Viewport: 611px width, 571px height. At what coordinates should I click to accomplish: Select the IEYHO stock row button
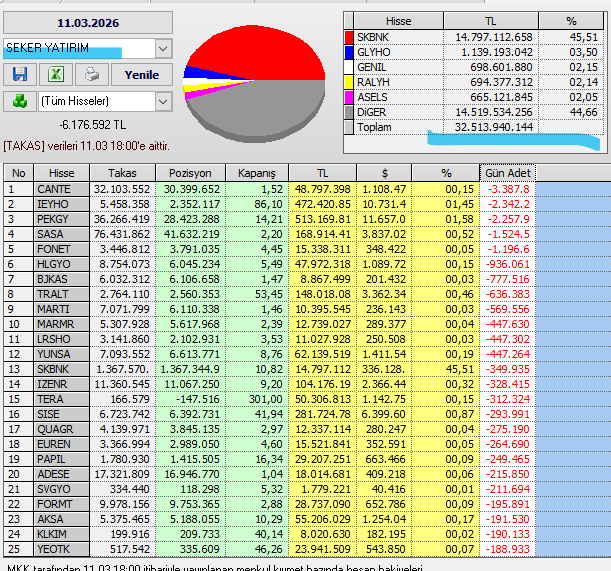(x=62, y=204)
